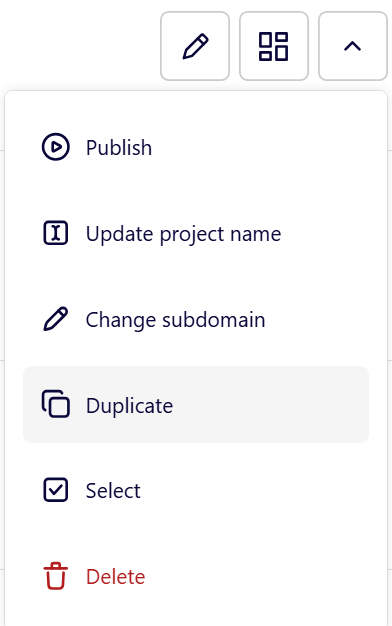Click empty area right of Publish label
392x626 pixels.
point(259,148)
